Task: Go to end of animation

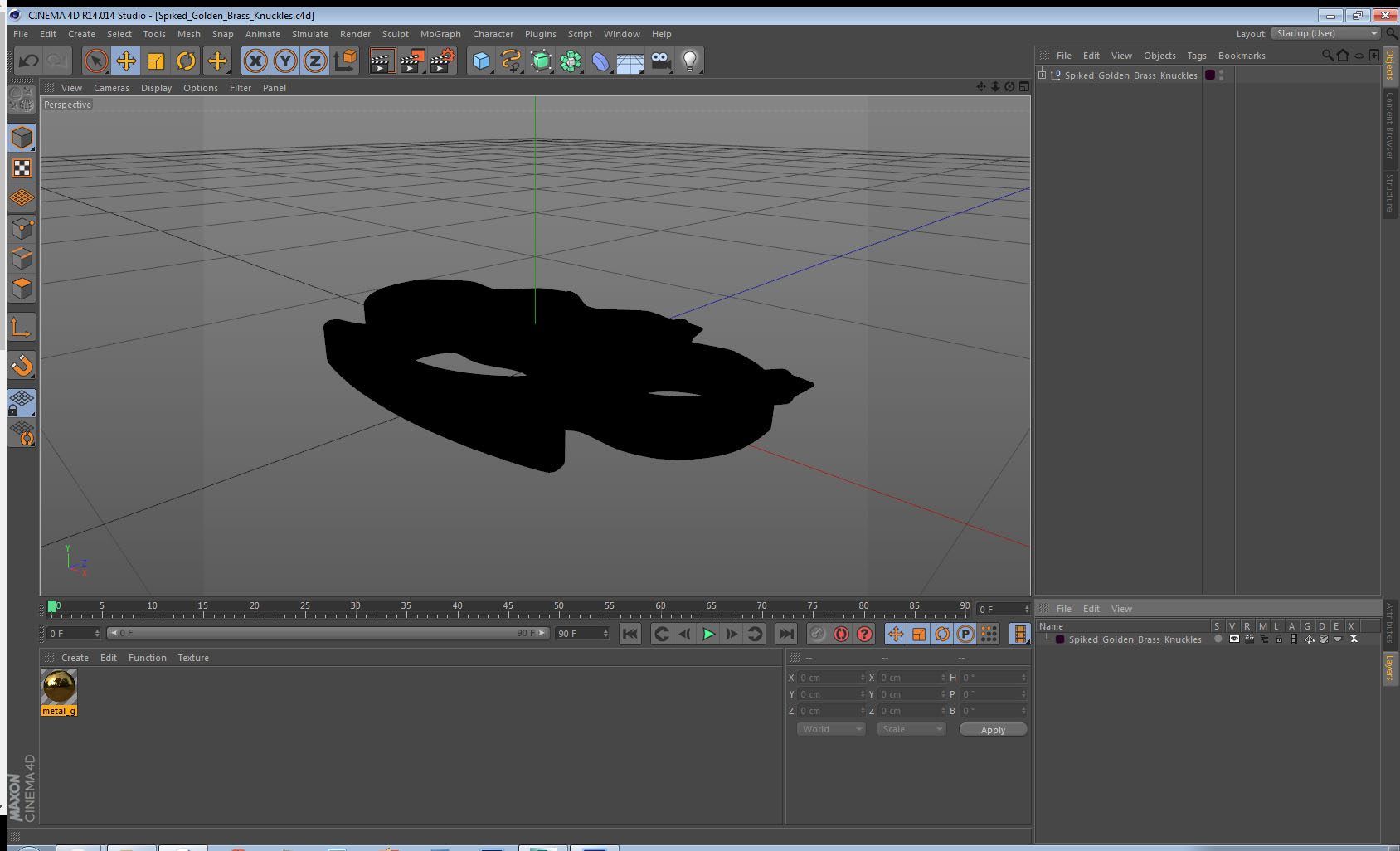Action: pos(785,634)
